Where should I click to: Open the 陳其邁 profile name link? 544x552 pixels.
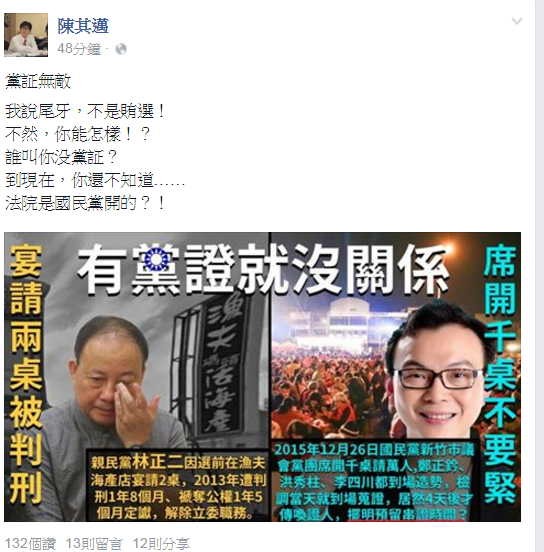coord(83,26)
